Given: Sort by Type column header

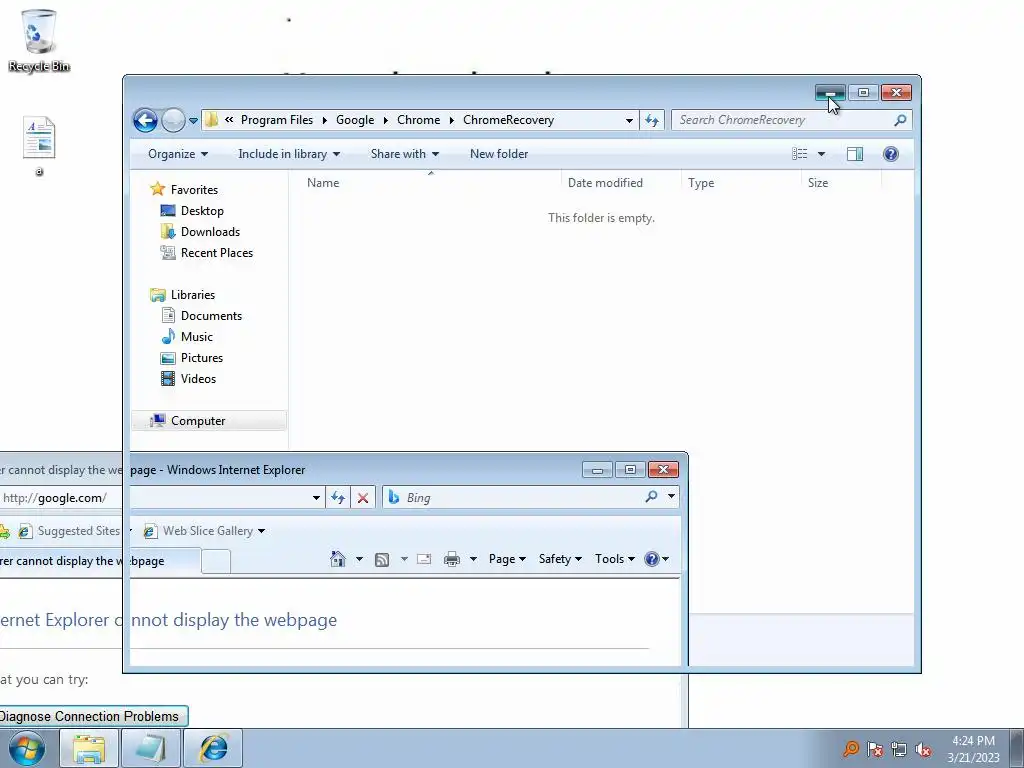Looking at the screenshot, I should click(x=741, y=183).
